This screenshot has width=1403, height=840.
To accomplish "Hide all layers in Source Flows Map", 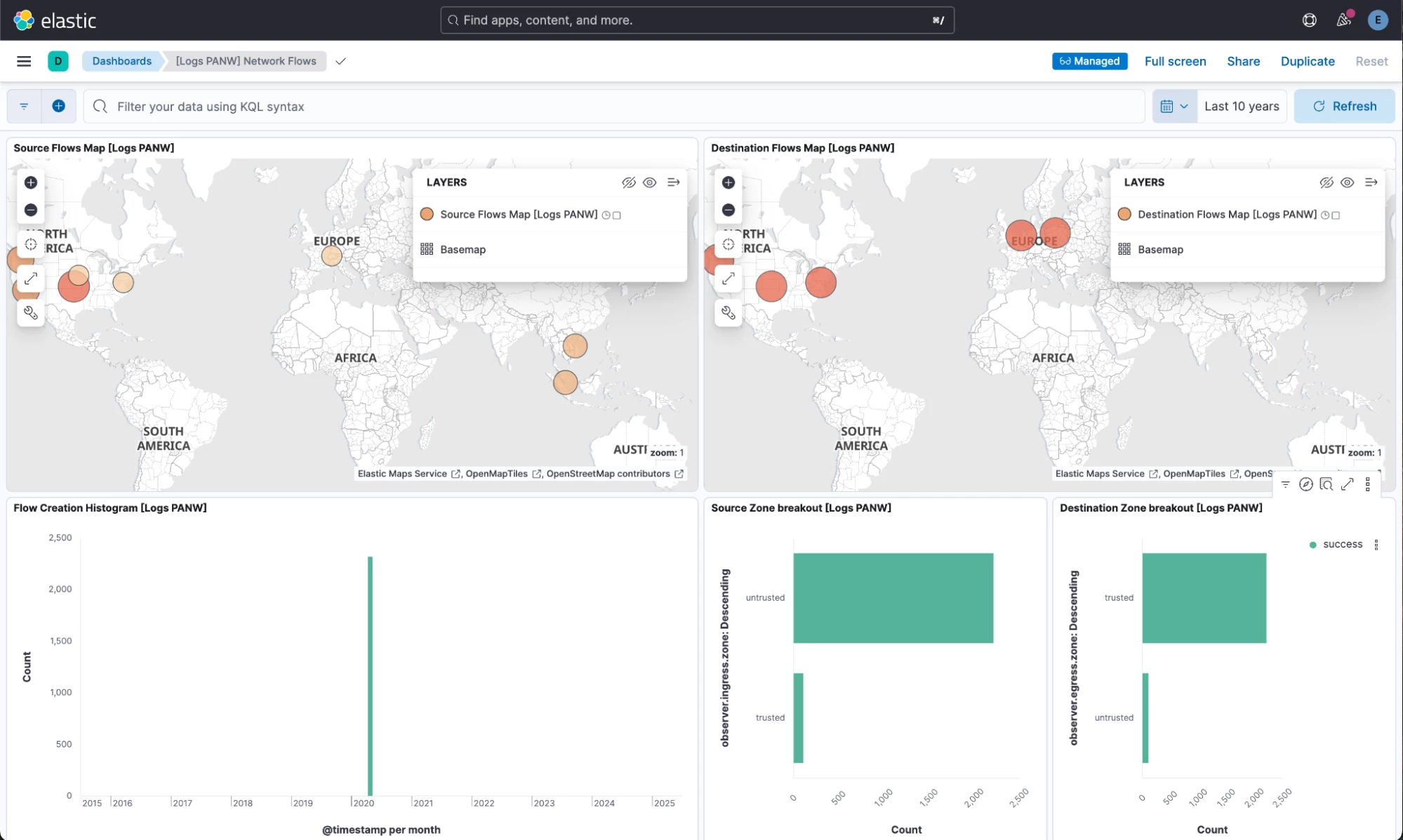I will (x=629, y=182).
